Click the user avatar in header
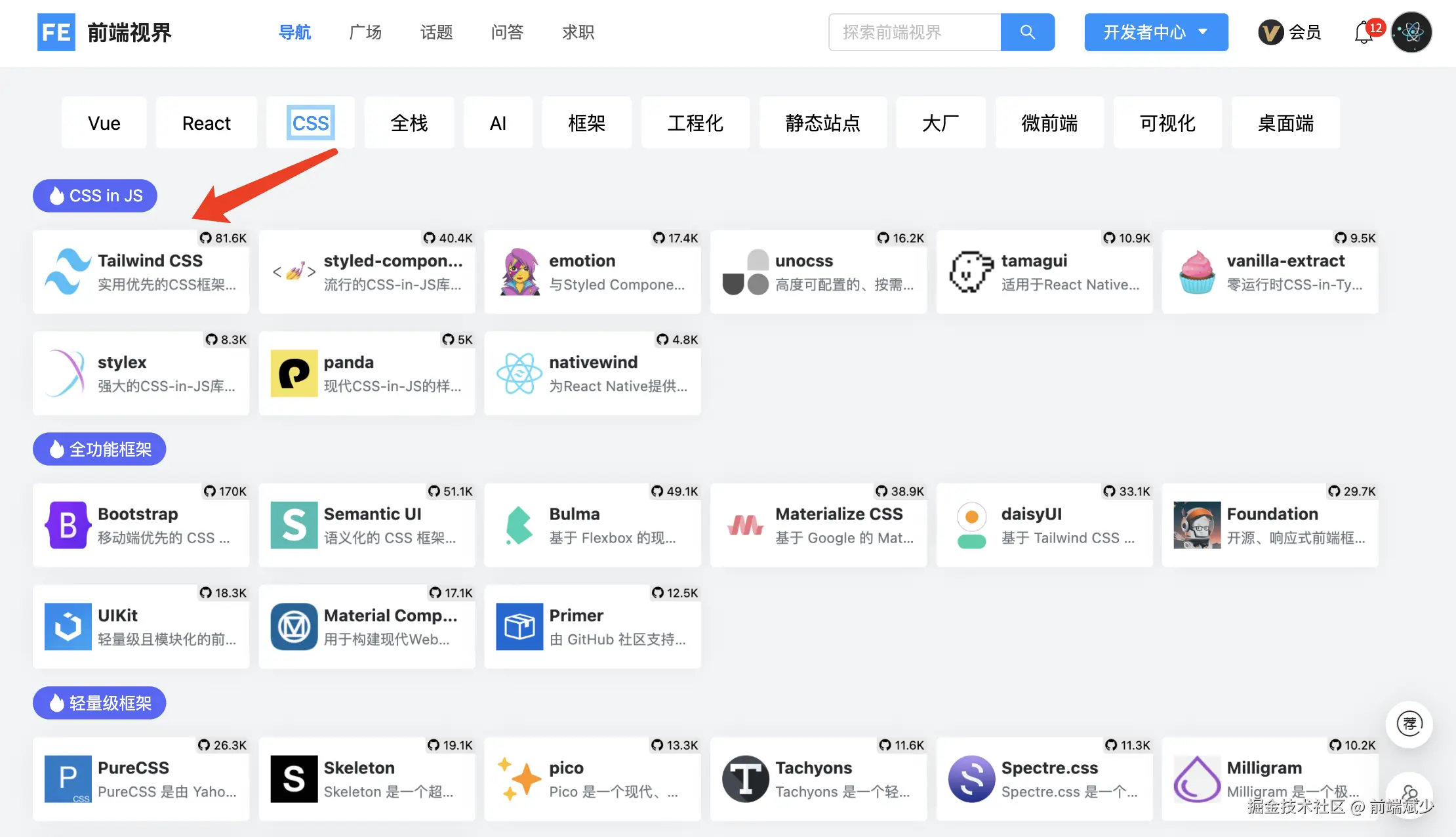This screenshot has width=1456, height=837. [1411, 32]
